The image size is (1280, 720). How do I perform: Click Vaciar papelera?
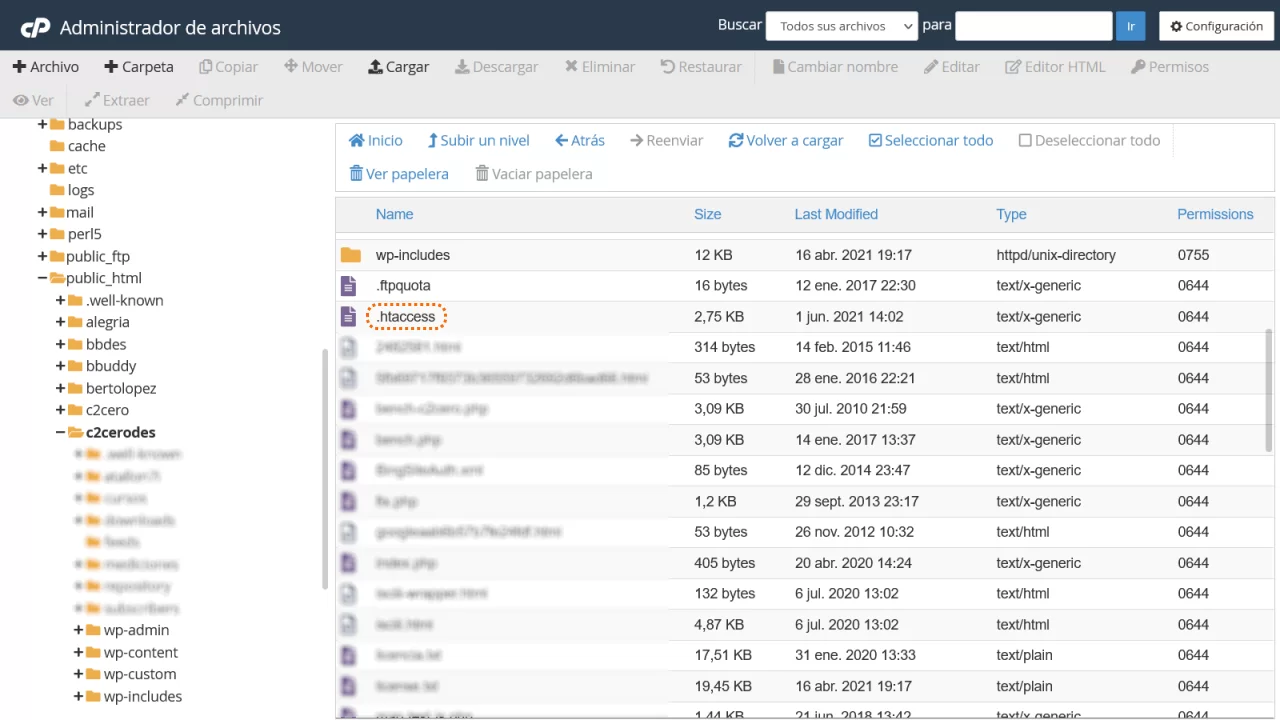[534, 174]
